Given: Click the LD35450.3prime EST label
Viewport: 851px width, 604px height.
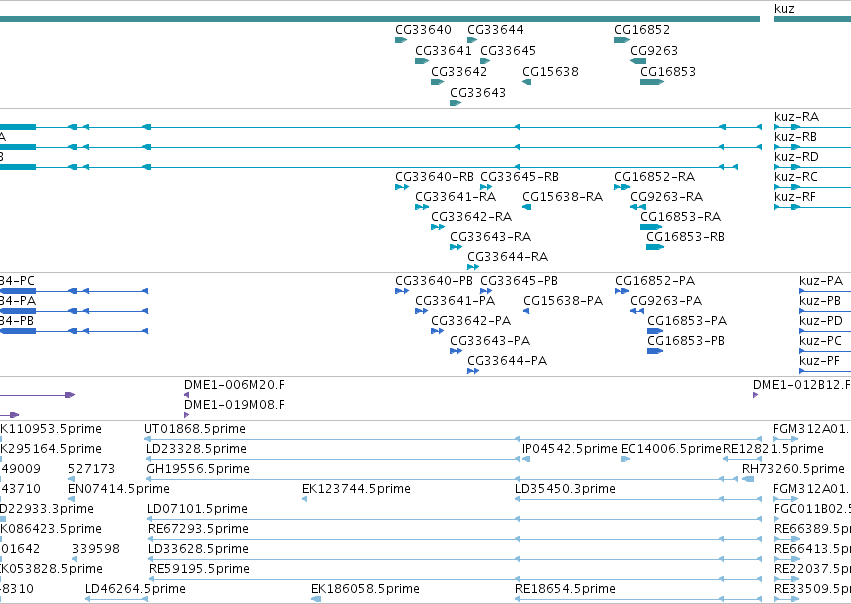Looking at the screenshot, I should point(566,489).
